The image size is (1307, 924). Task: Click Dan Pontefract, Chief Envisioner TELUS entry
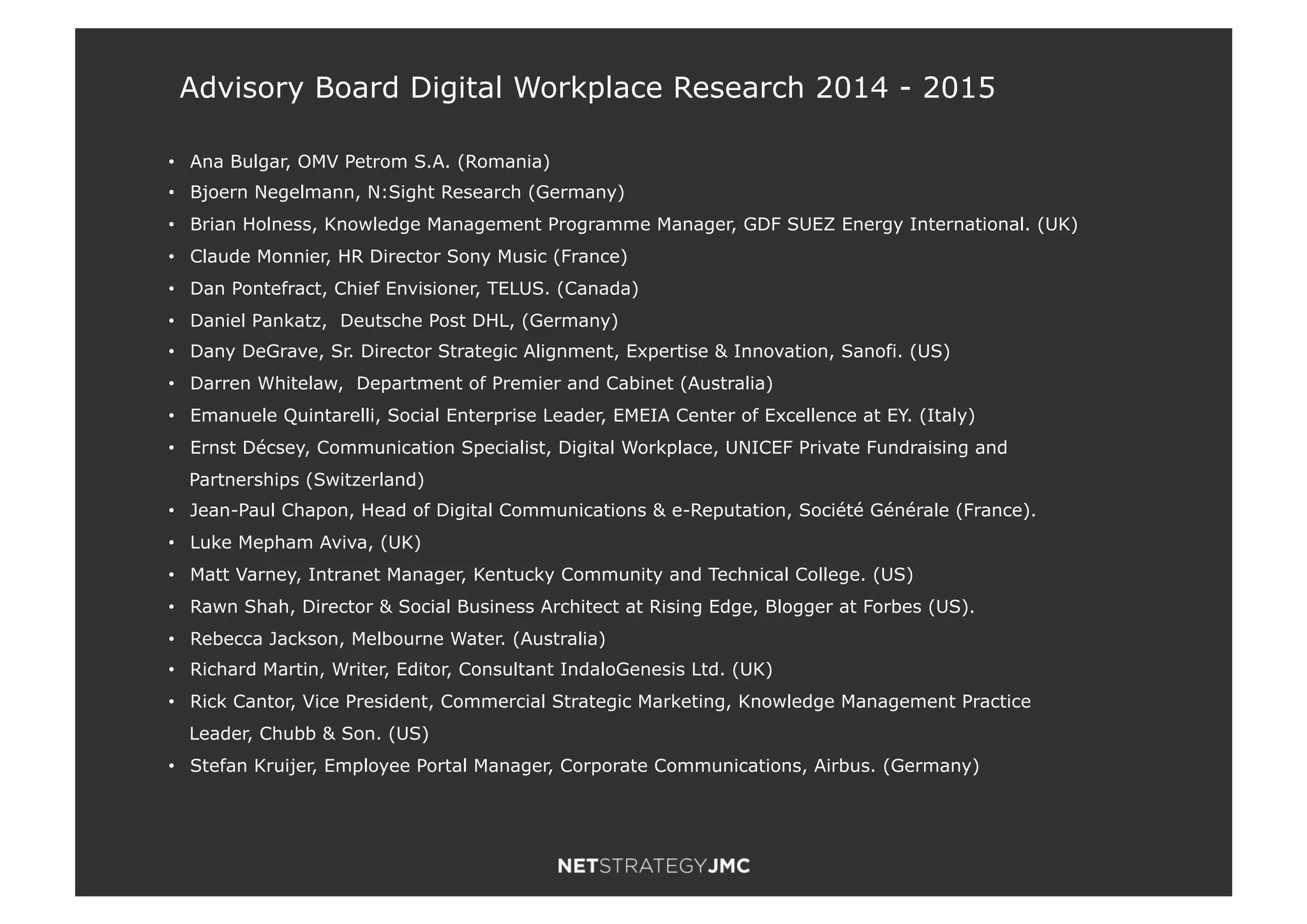414,288
